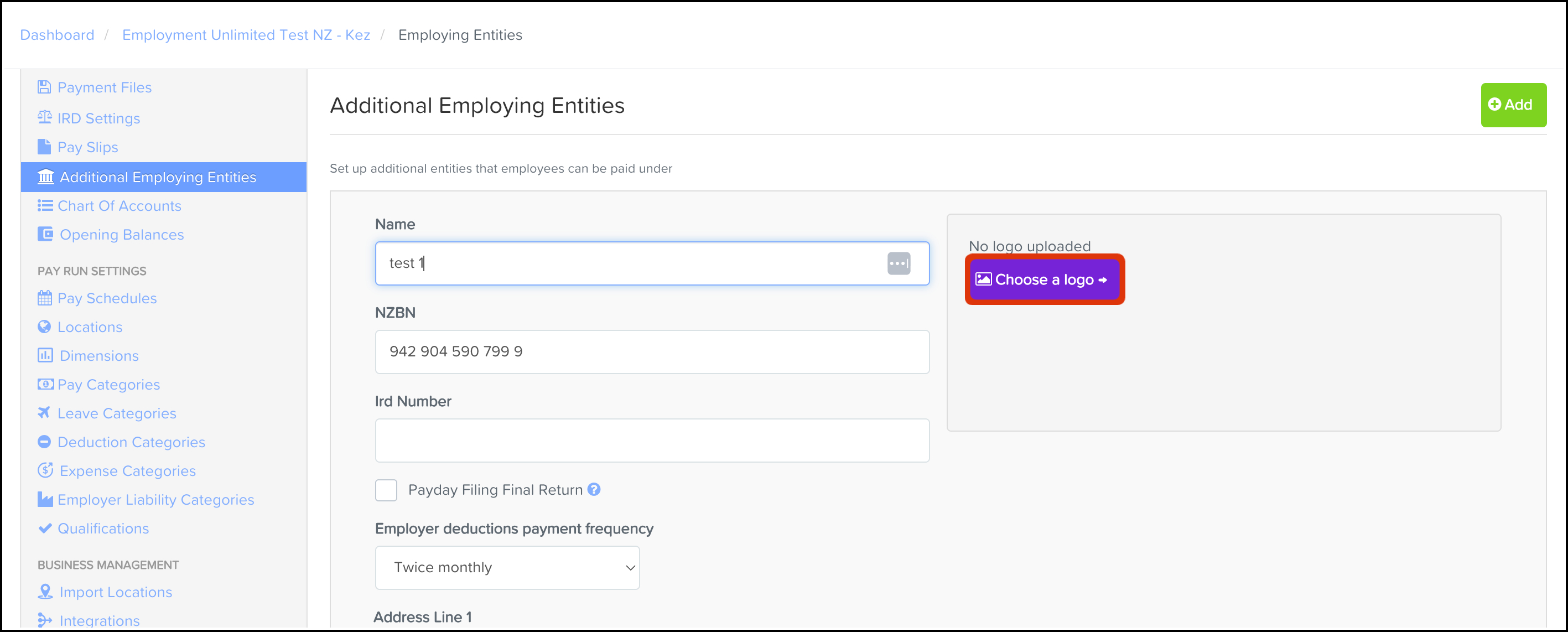Click the Pay Categories money icon
The width and height of the screenshot is (1568, 632).
coord(45,384)
